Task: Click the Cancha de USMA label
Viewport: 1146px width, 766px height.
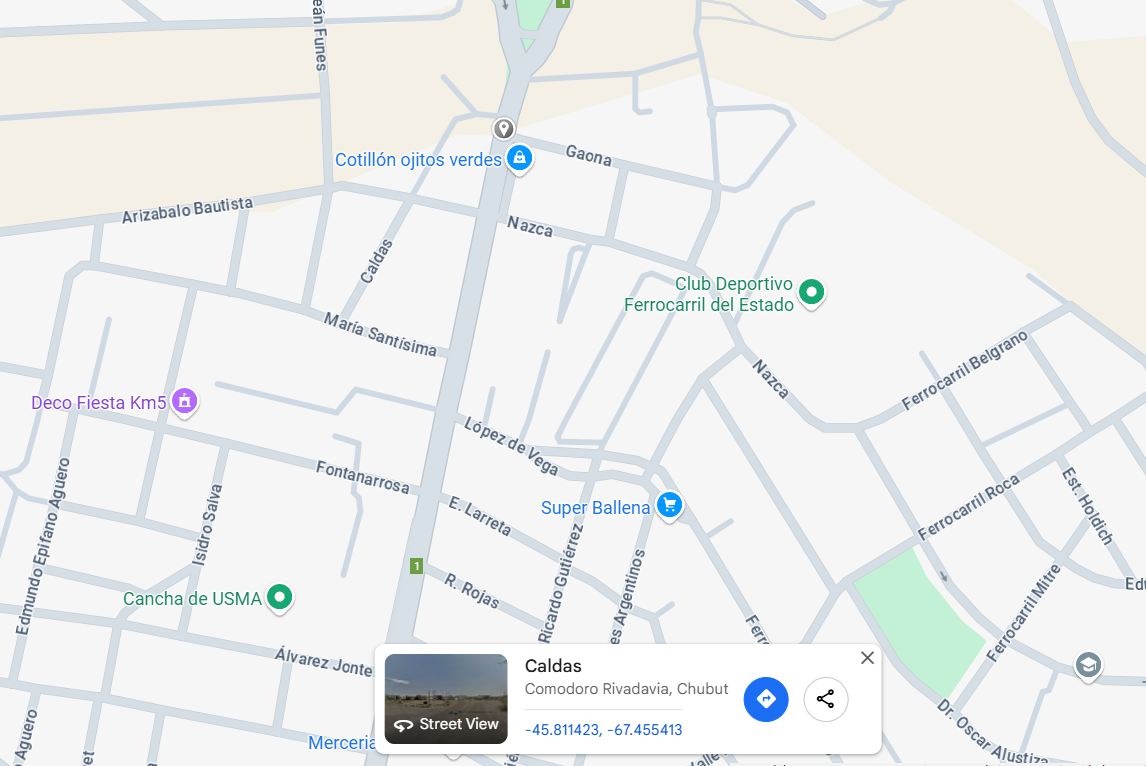Action: point(192,599)
